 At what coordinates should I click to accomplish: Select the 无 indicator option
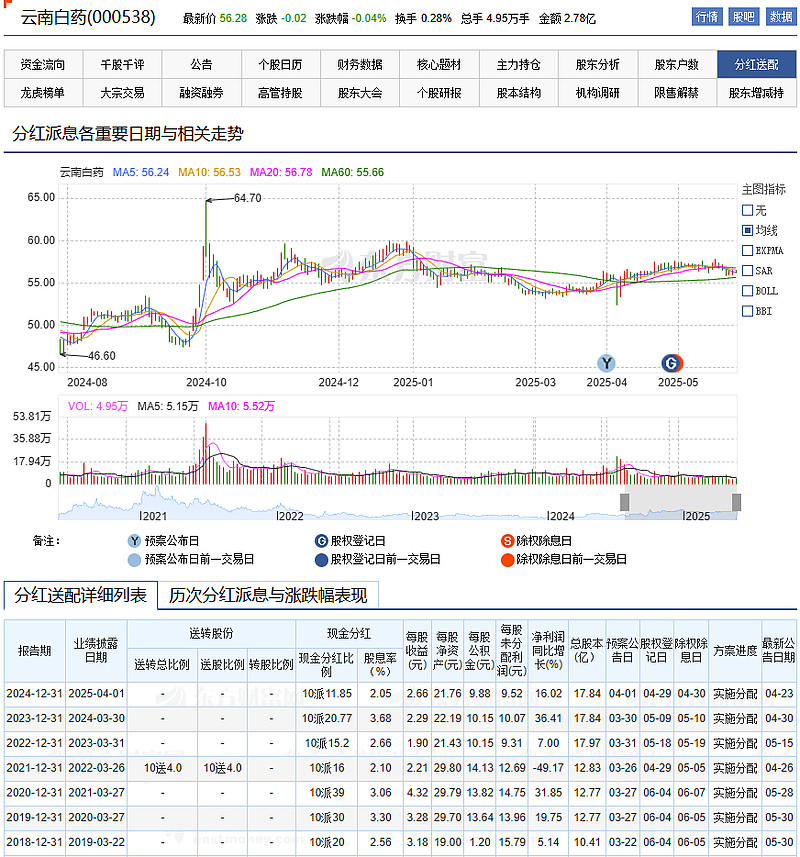tap(747, 210)
